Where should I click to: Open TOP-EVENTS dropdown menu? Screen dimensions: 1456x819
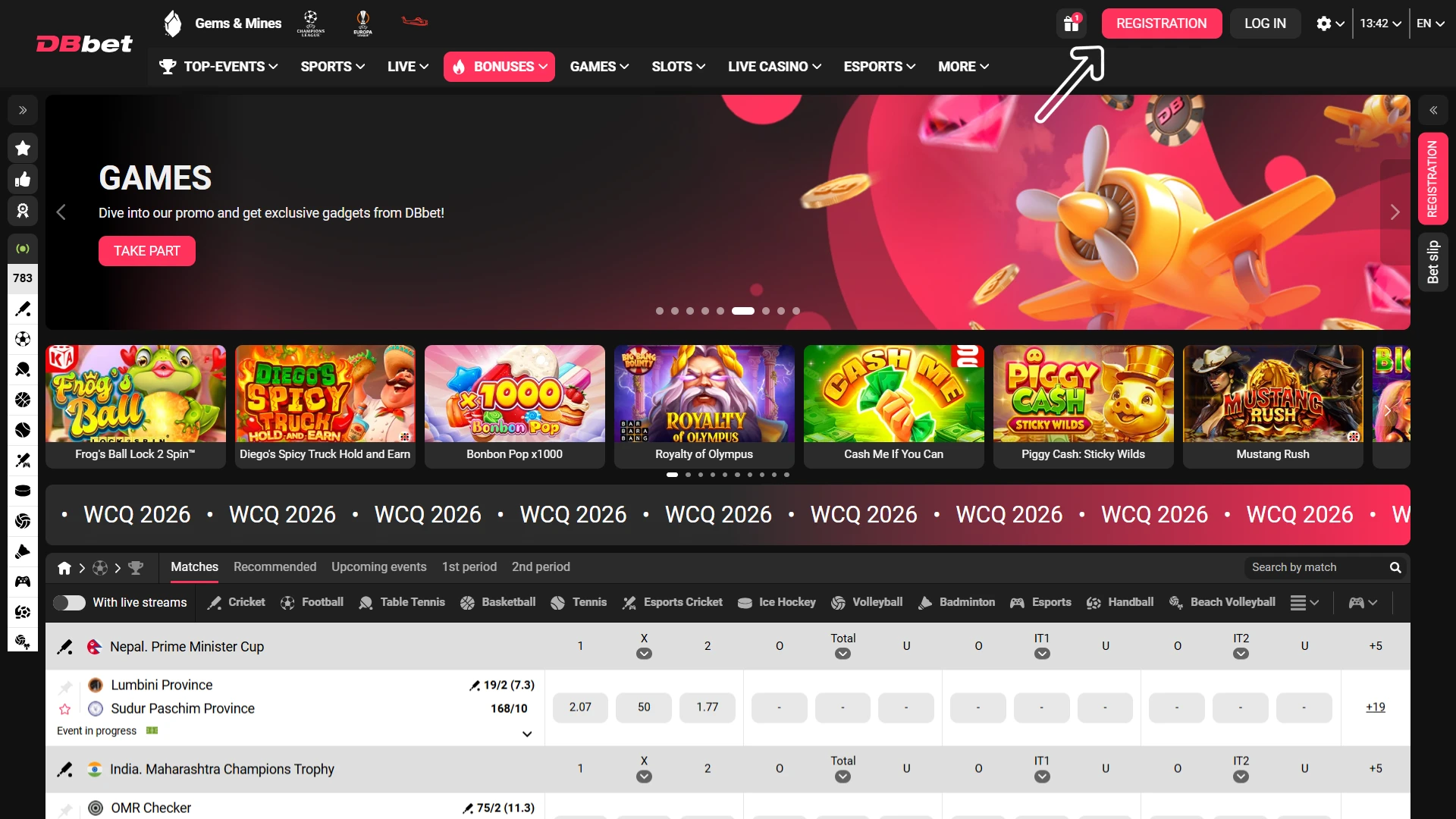218,67
